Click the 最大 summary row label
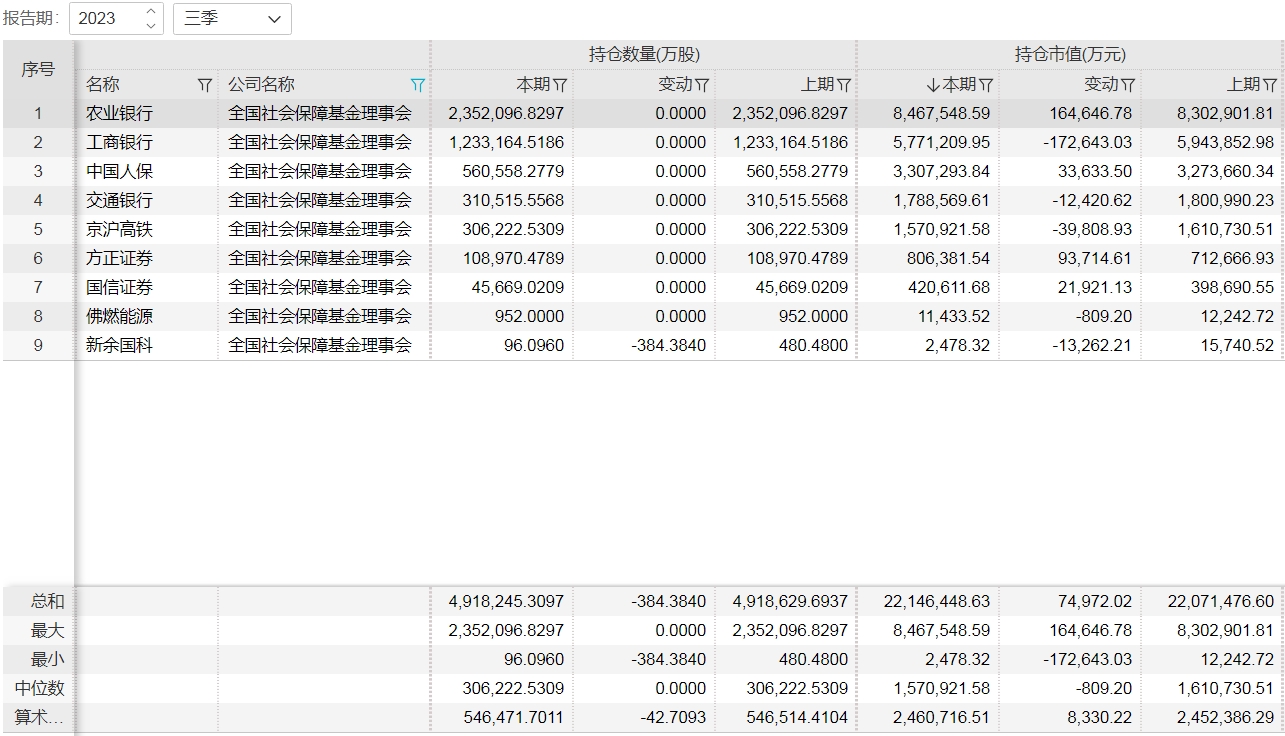 click(x=47, y=631)
